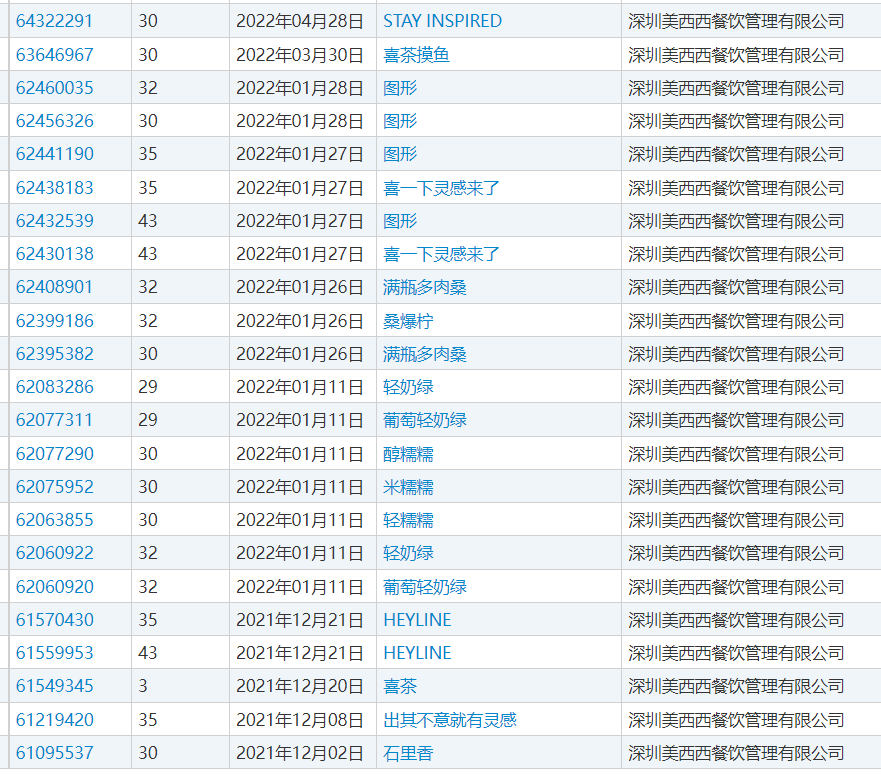This screenshot has width=881, height=775.
Task: Open registration number 62077311
Action: pyautogui.click(x=54, y=420)
